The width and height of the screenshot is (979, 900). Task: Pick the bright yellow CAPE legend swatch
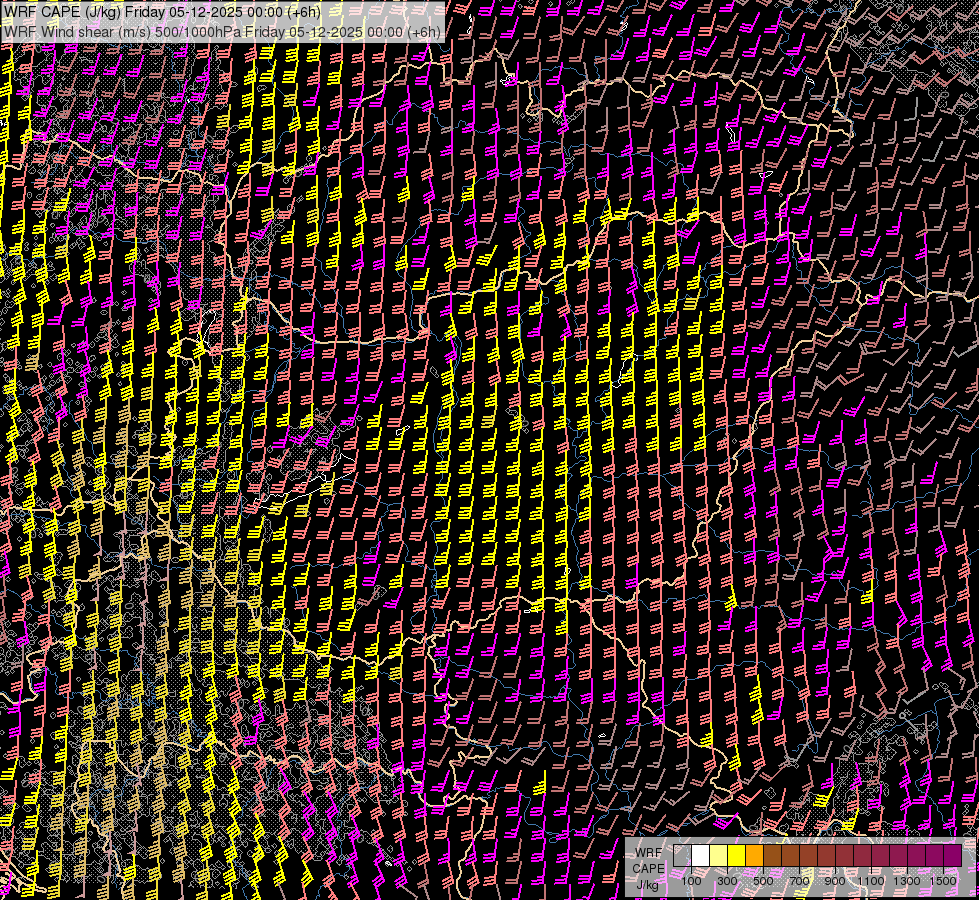[736, 856]
